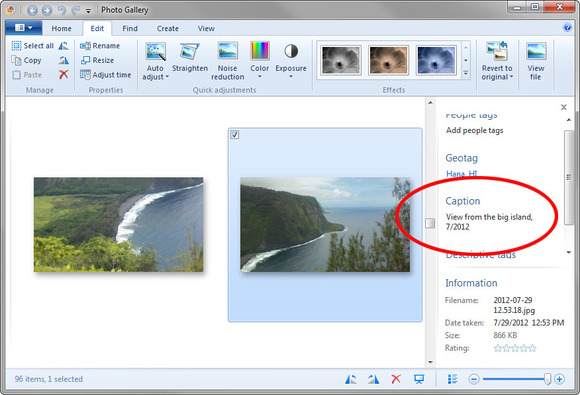The height and width of the screenshot is (395, 580).
Task: Open the Resize tool
Action: point(97,60)
